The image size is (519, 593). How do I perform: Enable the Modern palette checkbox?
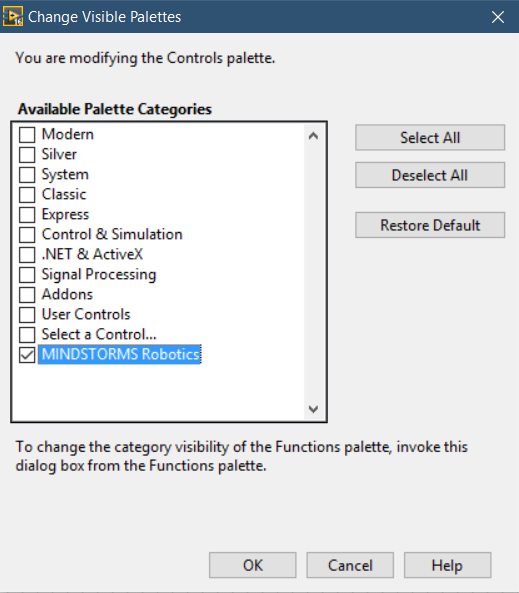27,135
